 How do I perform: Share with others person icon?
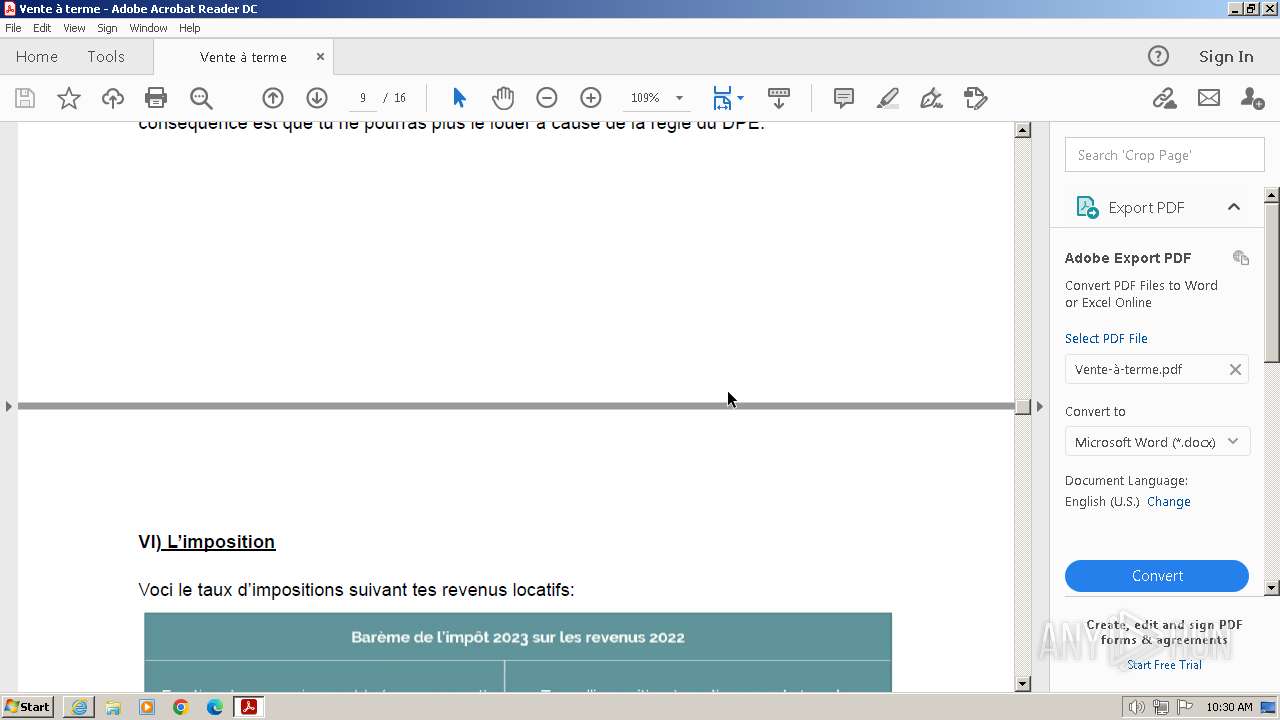[1252, 98]
